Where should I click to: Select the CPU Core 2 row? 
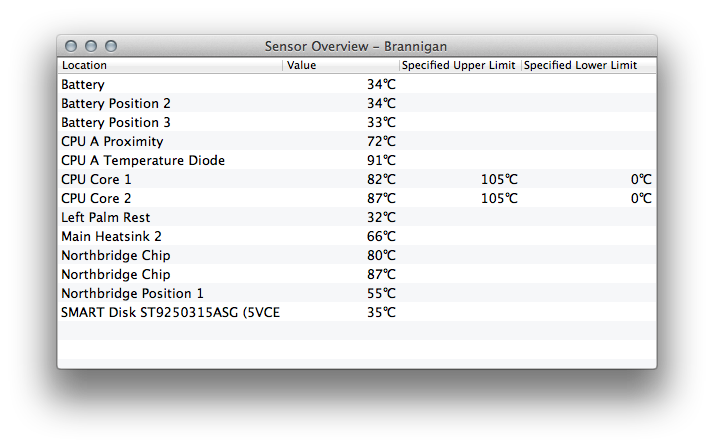point(357,199)
